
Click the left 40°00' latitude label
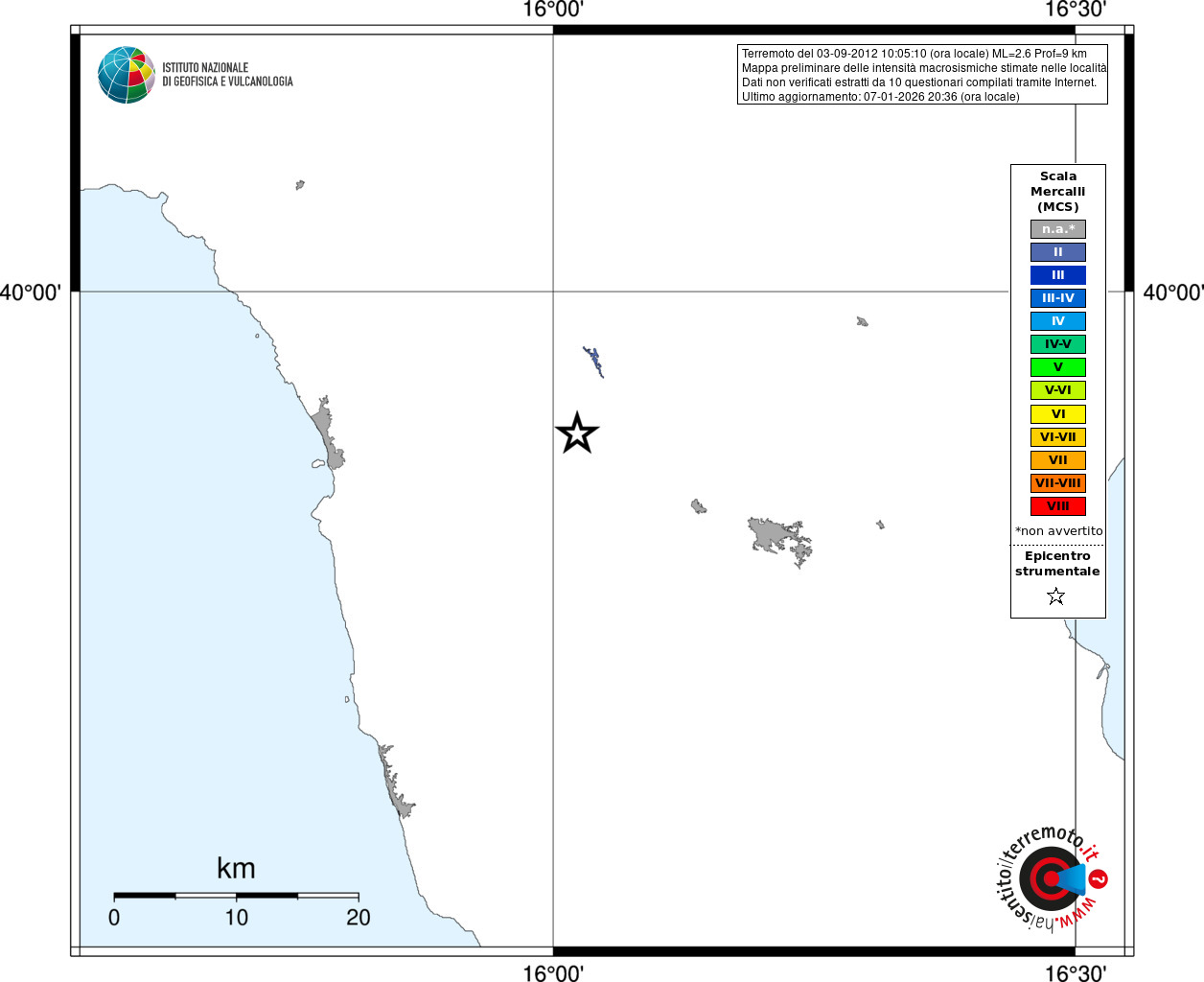pyautogui.click(x=31, y=292)
